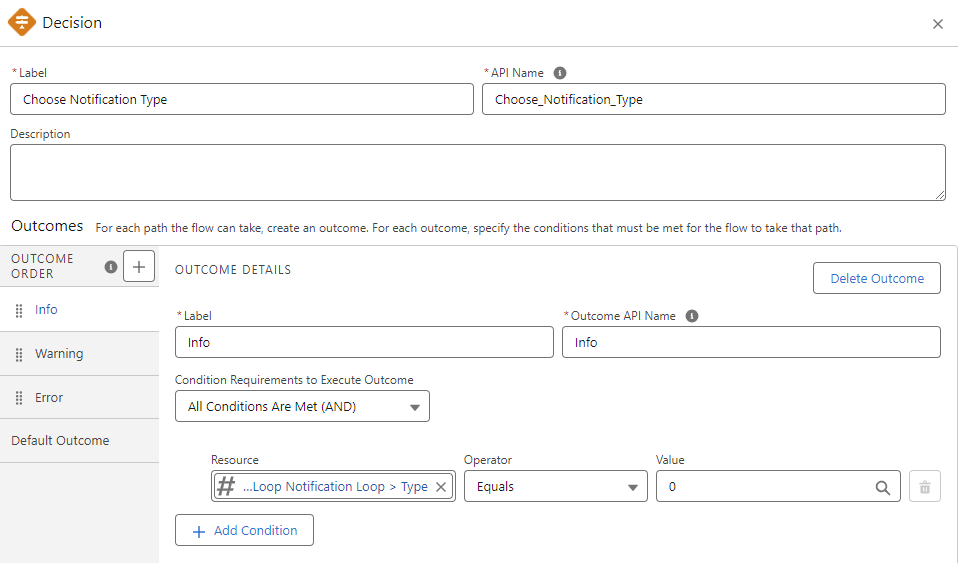The height and width of the screenshot is (563, 958).
Task: Show API Name info tooltip
Action: (560, 73)
